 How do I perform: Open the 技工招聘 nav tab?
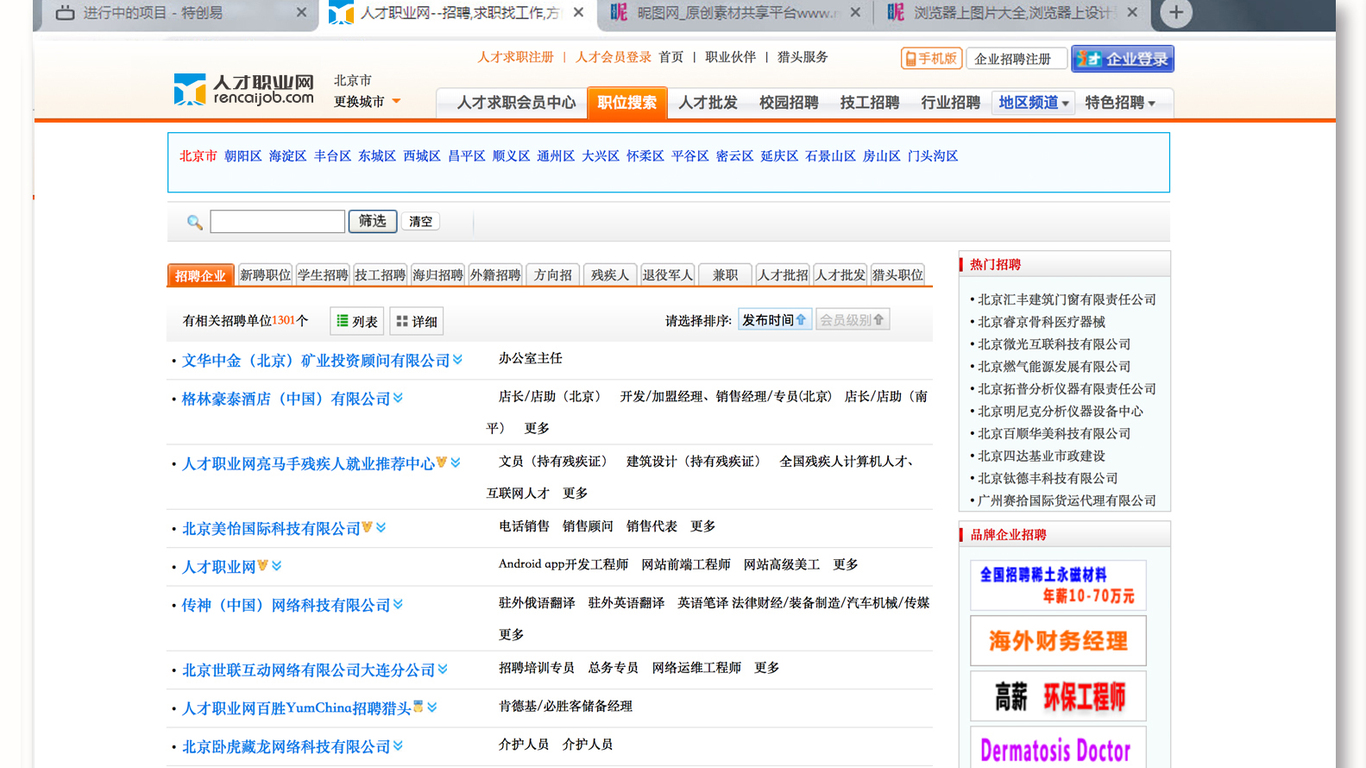pos(869,102)
